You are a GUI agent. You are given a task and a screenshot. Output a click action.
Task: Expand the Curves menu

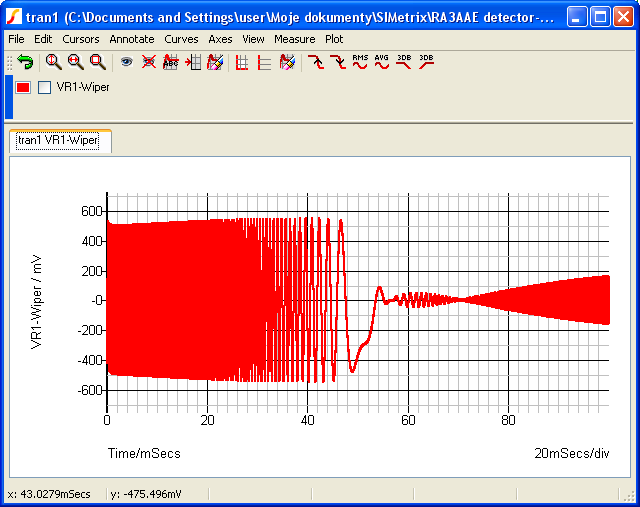click(181, 39)
